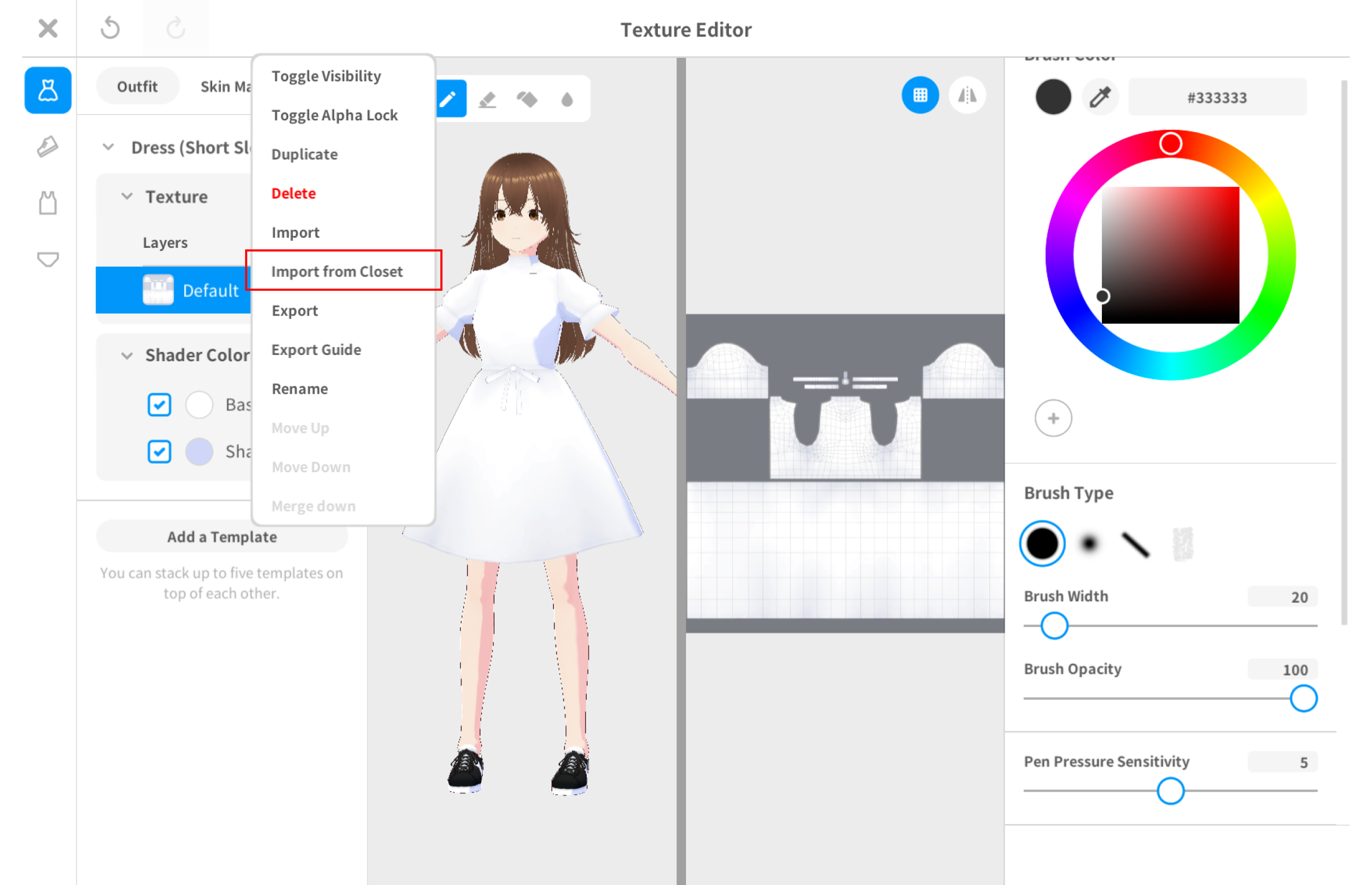Edit the Pen Pressure Sensitivity value 5
Image resolution: width=1372 pixels, height=885 pixels.
point(1282,762)
